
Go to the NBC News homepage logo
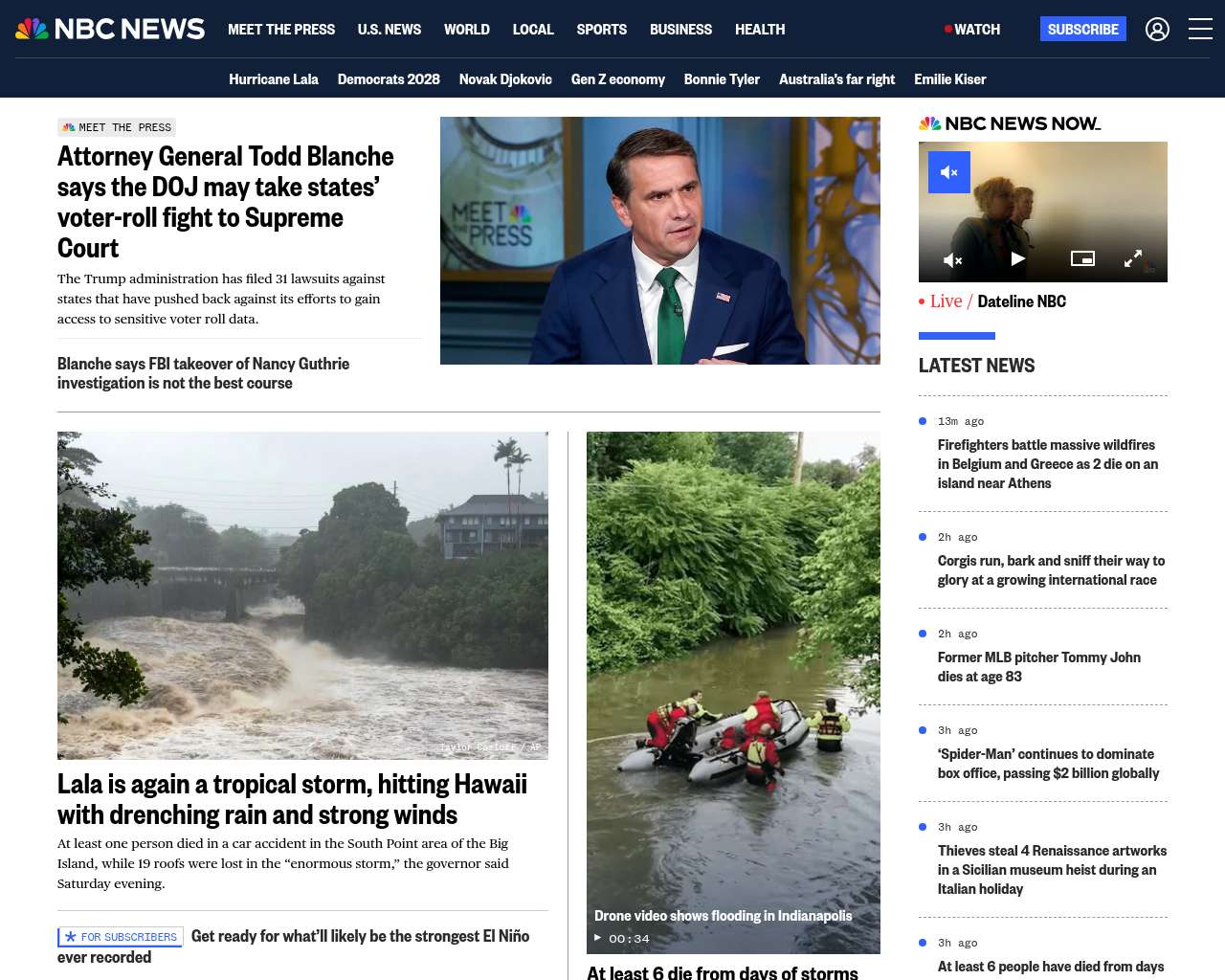click(x=110, y=29)
